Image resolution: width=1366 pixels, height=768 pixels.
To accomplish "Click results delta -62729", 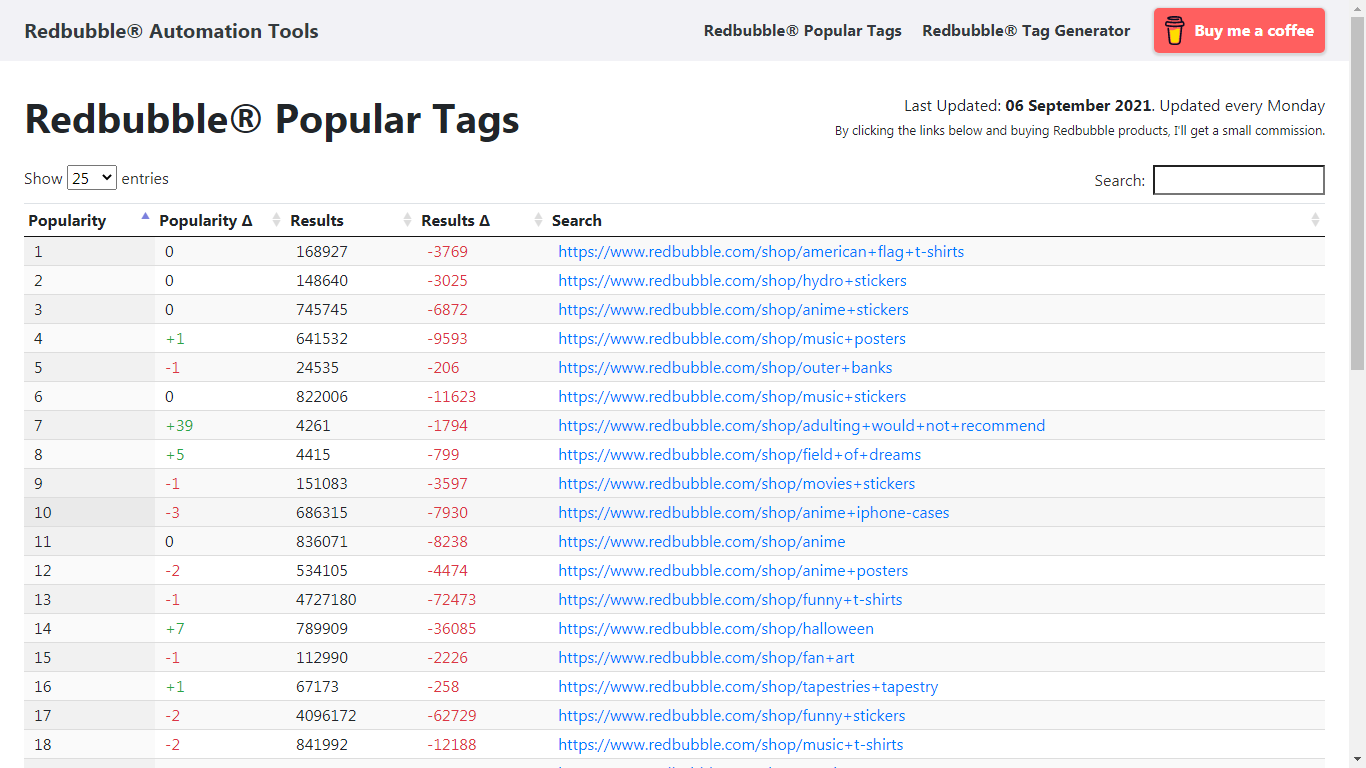I will [x=452, y=716].
